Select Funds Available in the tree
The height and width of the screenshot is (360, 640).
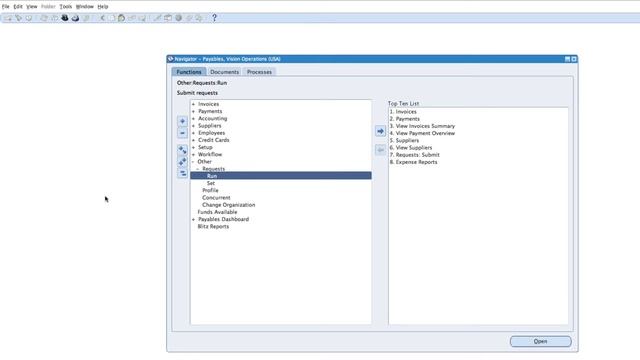(217, 212)
